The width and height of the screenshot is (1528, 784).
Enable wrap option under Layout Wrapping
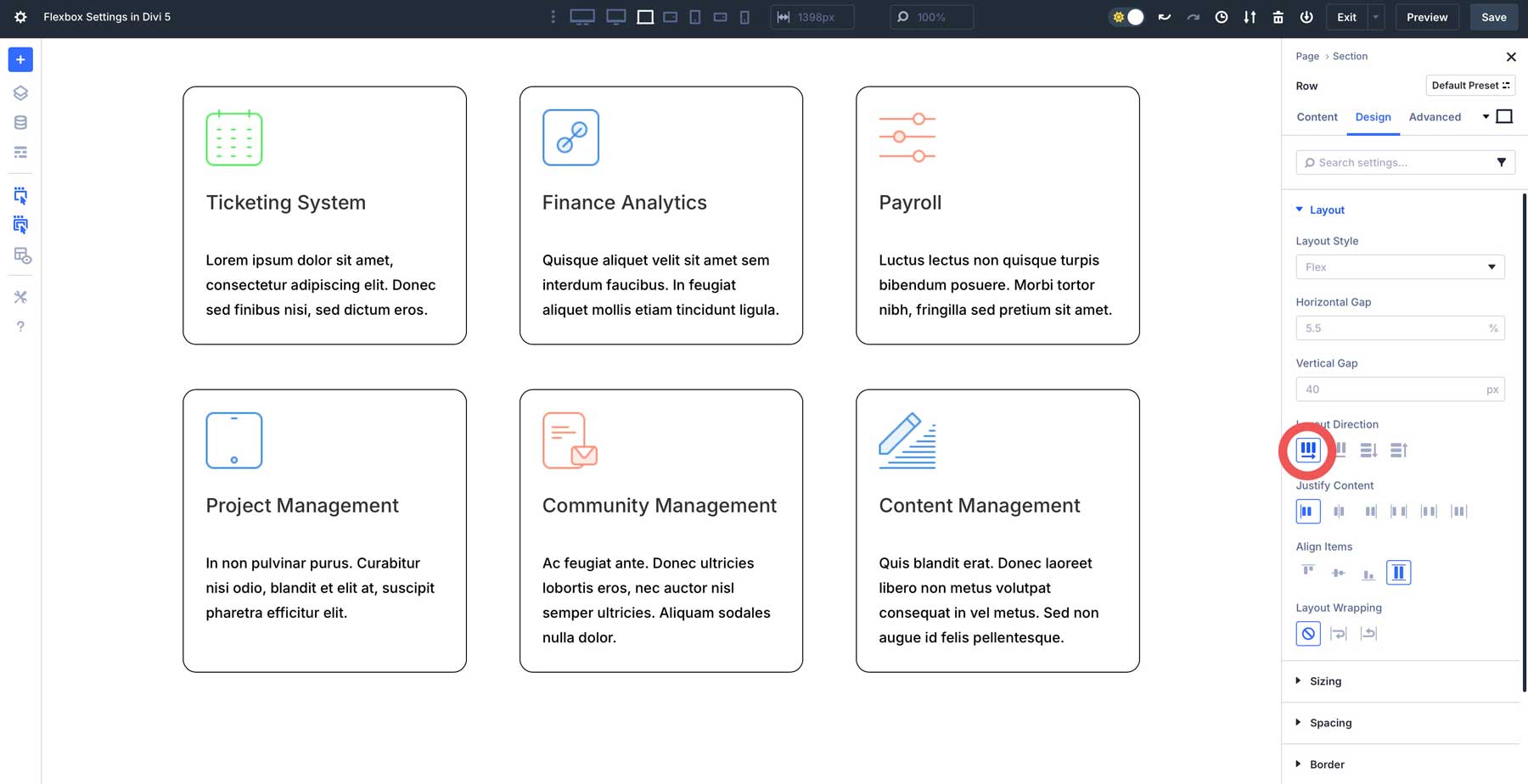coord(1339,634)
